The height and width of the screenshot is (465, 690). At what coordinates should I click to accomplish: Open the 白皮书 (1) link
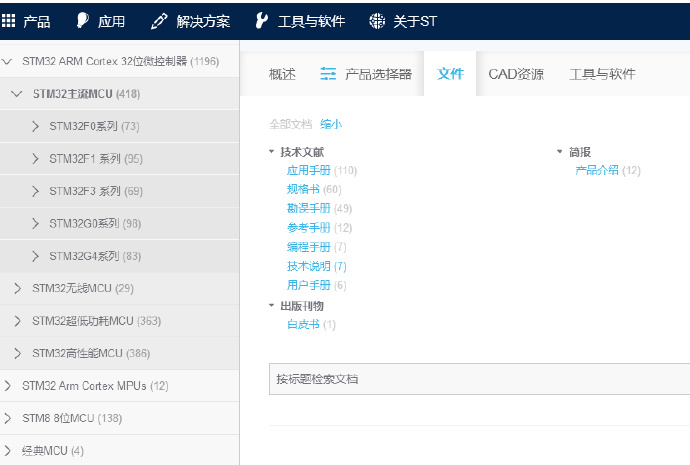311,324
